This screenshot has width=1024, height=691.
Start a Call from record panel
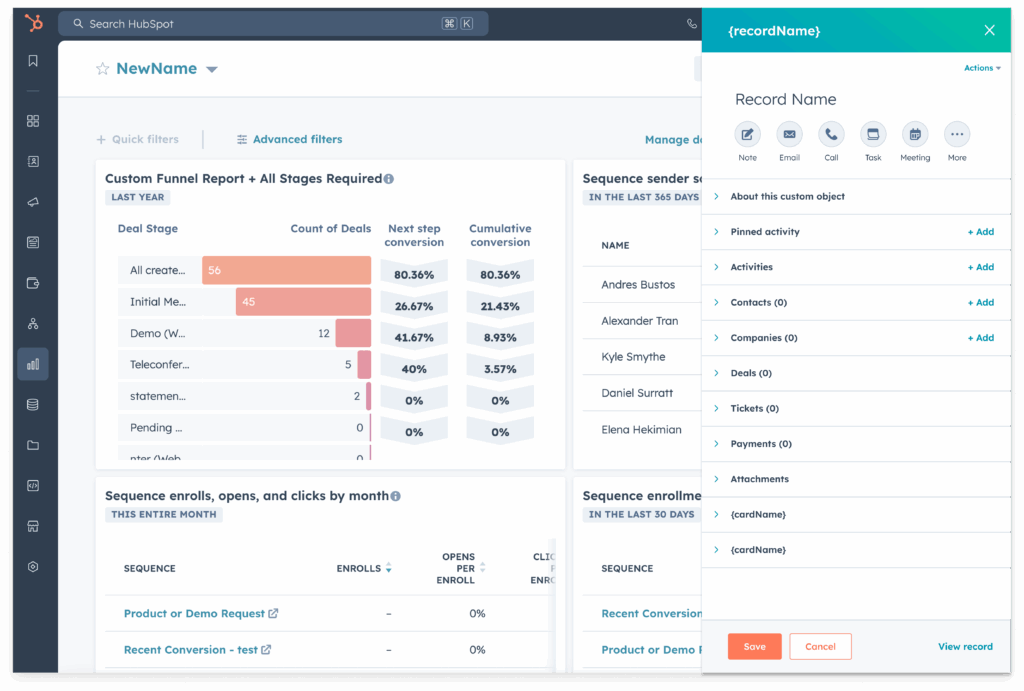[x=831, y=135]
